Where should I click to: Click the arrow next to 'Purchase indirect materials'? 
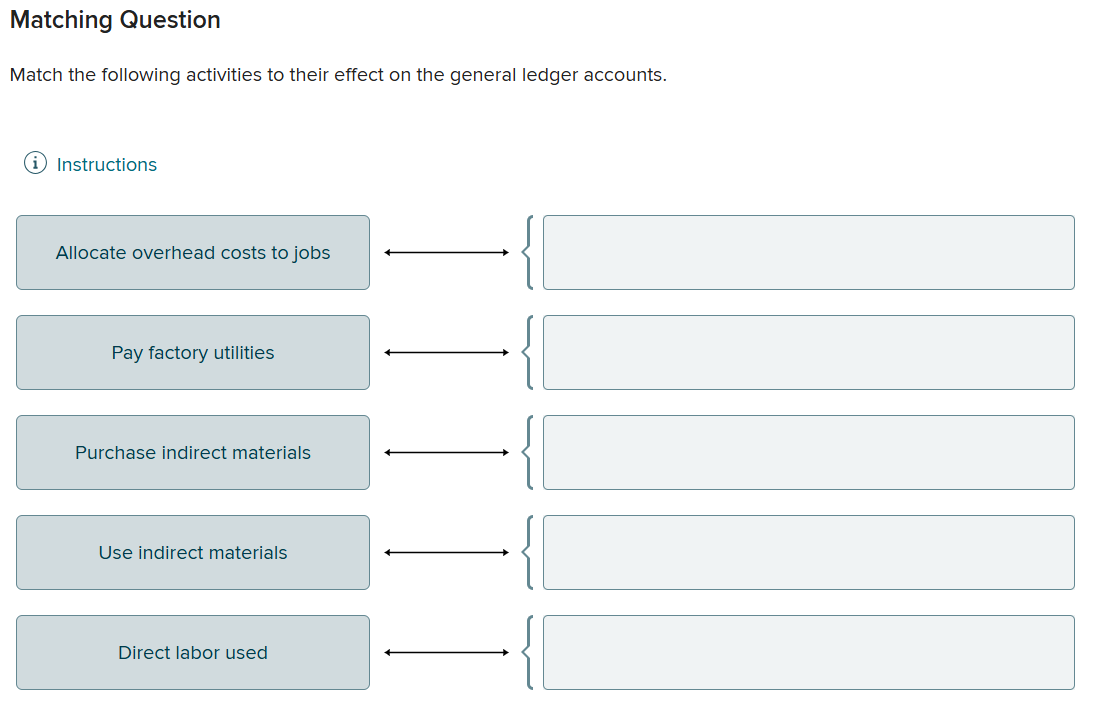click(447, 452)
